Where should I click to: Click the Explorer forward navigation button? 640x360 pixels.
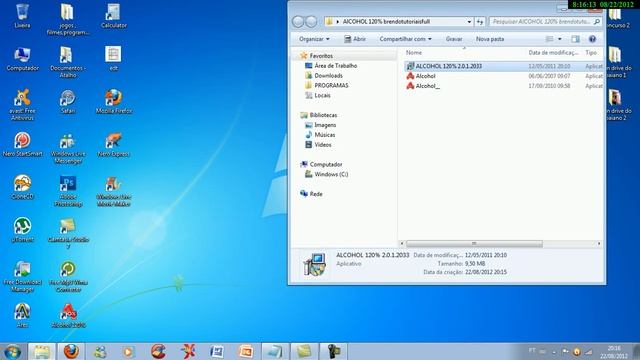(x=311, y=22)
